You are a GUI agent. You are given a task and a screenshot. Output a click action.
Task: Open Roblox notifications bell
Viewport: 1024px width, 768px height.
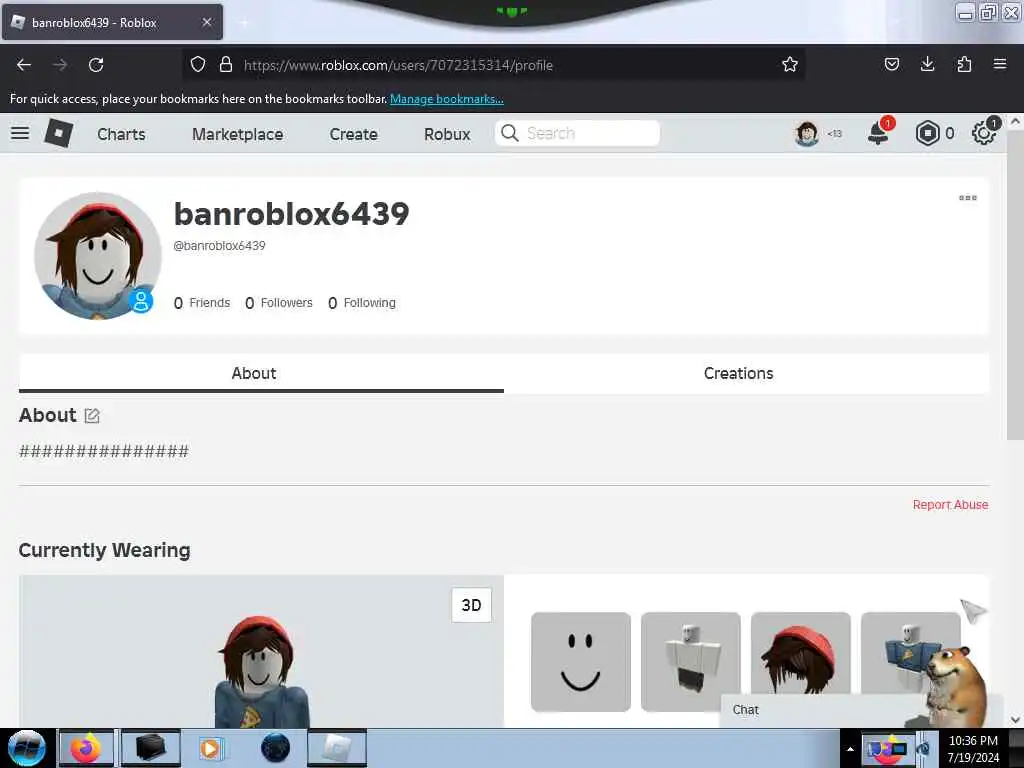878,133
